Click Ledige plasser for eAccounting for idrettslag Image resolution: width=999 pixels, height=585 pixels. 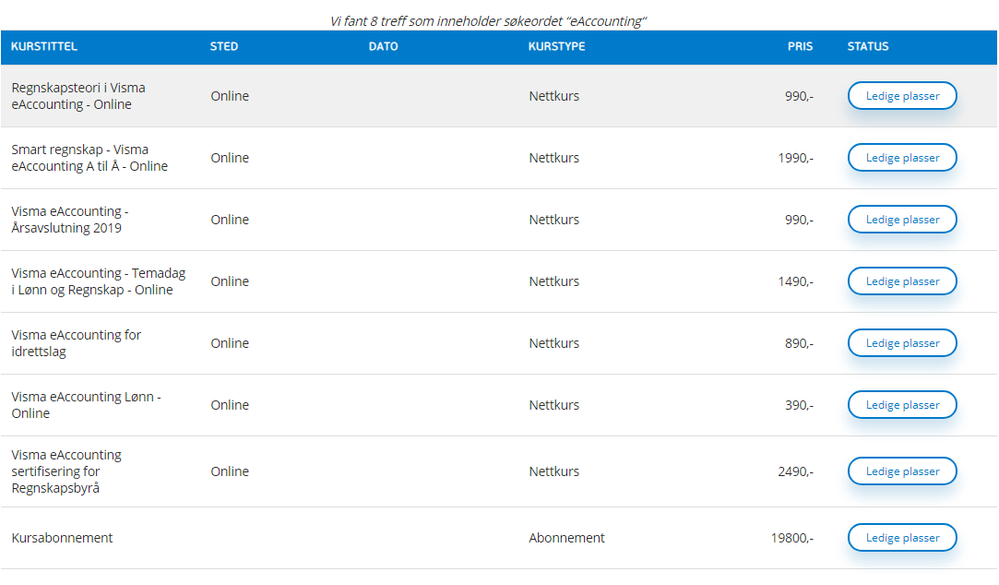(902, 343)
